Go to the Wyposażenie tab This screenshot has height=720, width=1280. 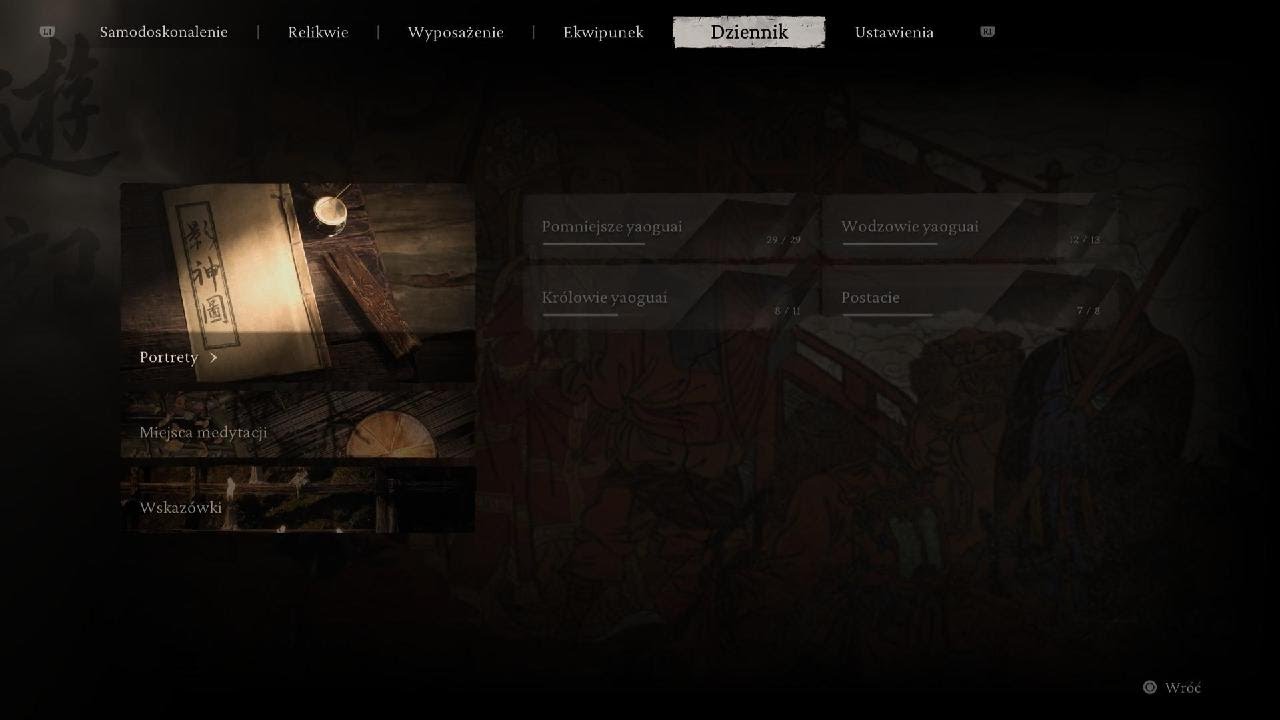point(456,32)
